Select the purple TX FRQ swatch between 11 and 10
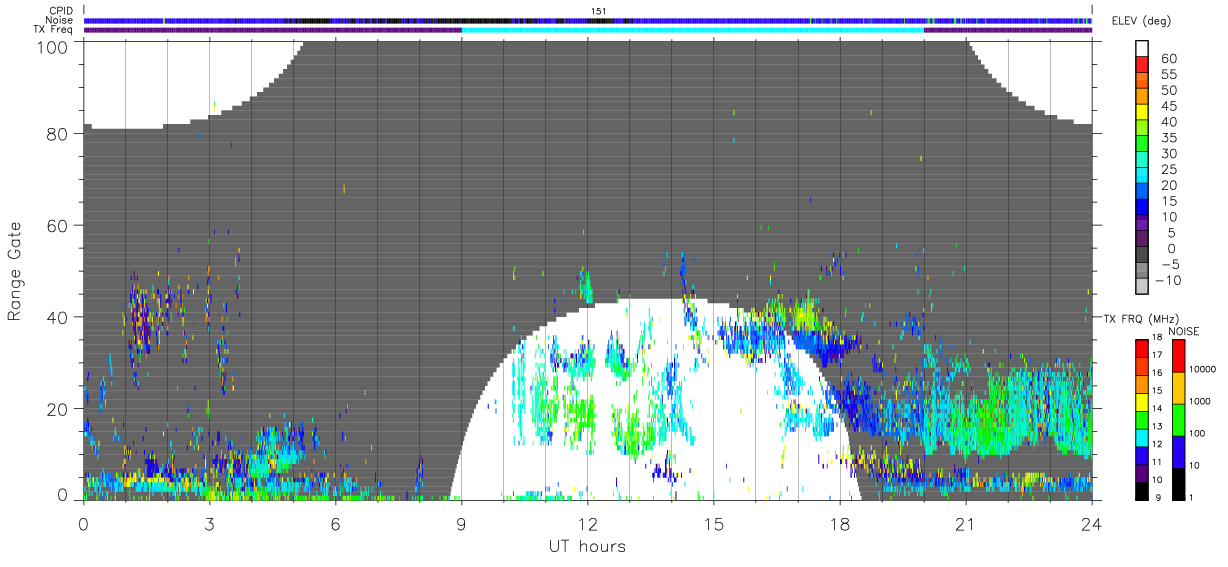Image resolution: width=1228 pixels, height=567 pixels. 1143,473
